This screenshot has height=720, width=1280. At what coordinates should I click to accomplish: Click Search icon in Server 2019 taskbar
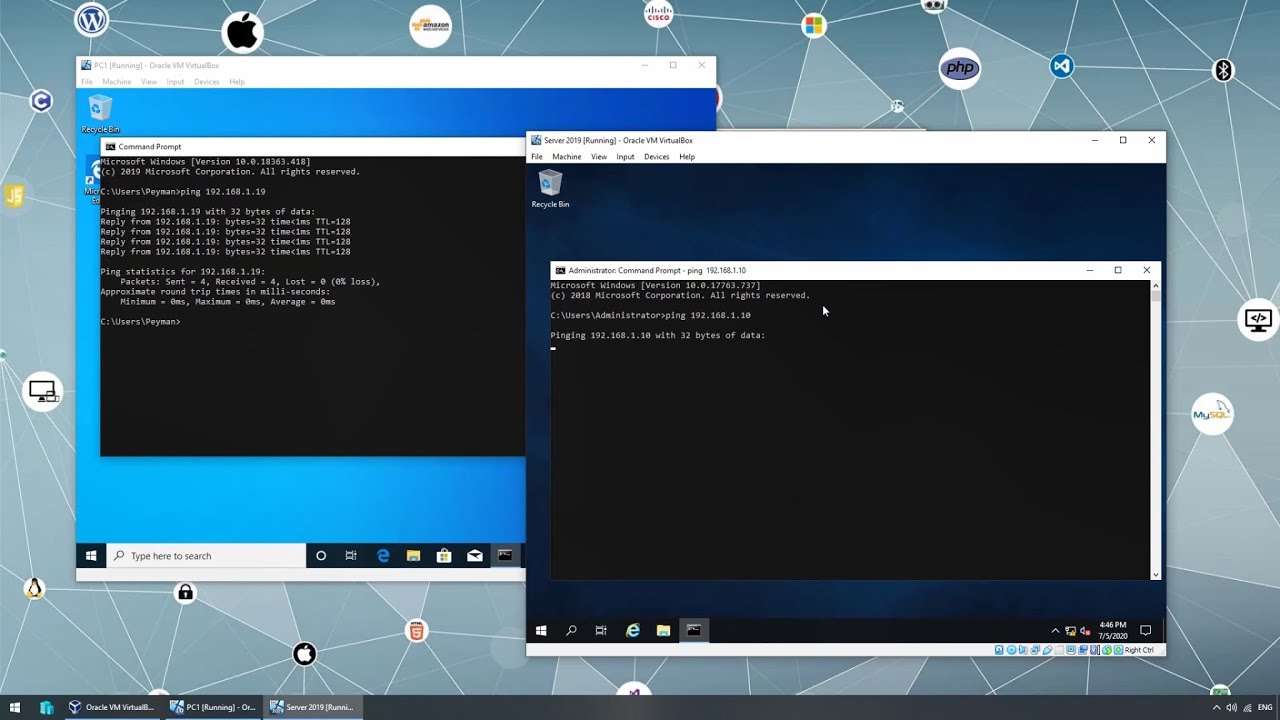[x=571, y=630]
